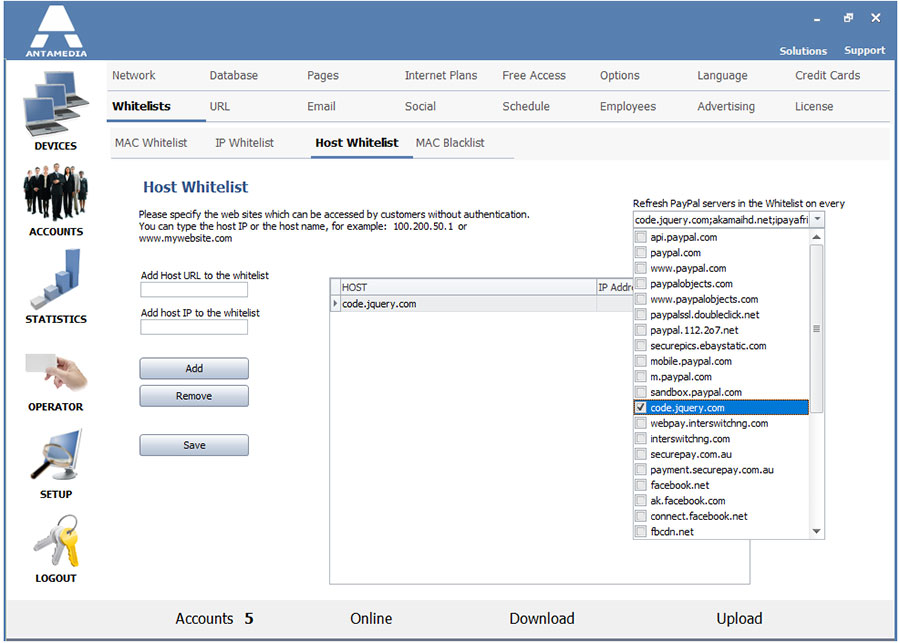Open the Devices section icon
Viewport: 900px width, 643px height.
pyautogui.click(x=56, y=103)
